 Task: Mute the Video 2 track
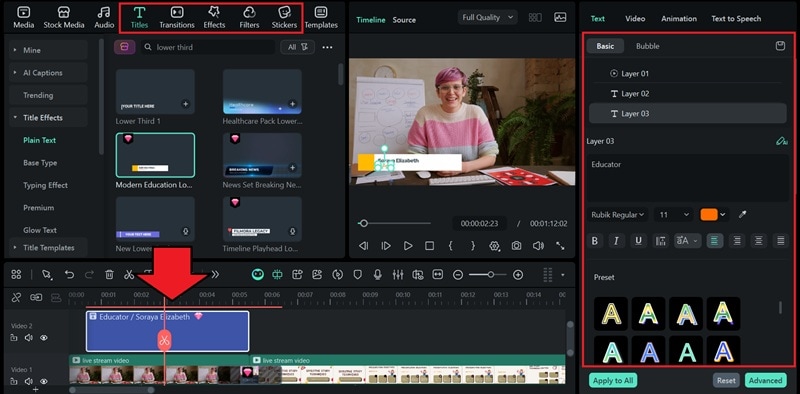(x=29, y=337)
